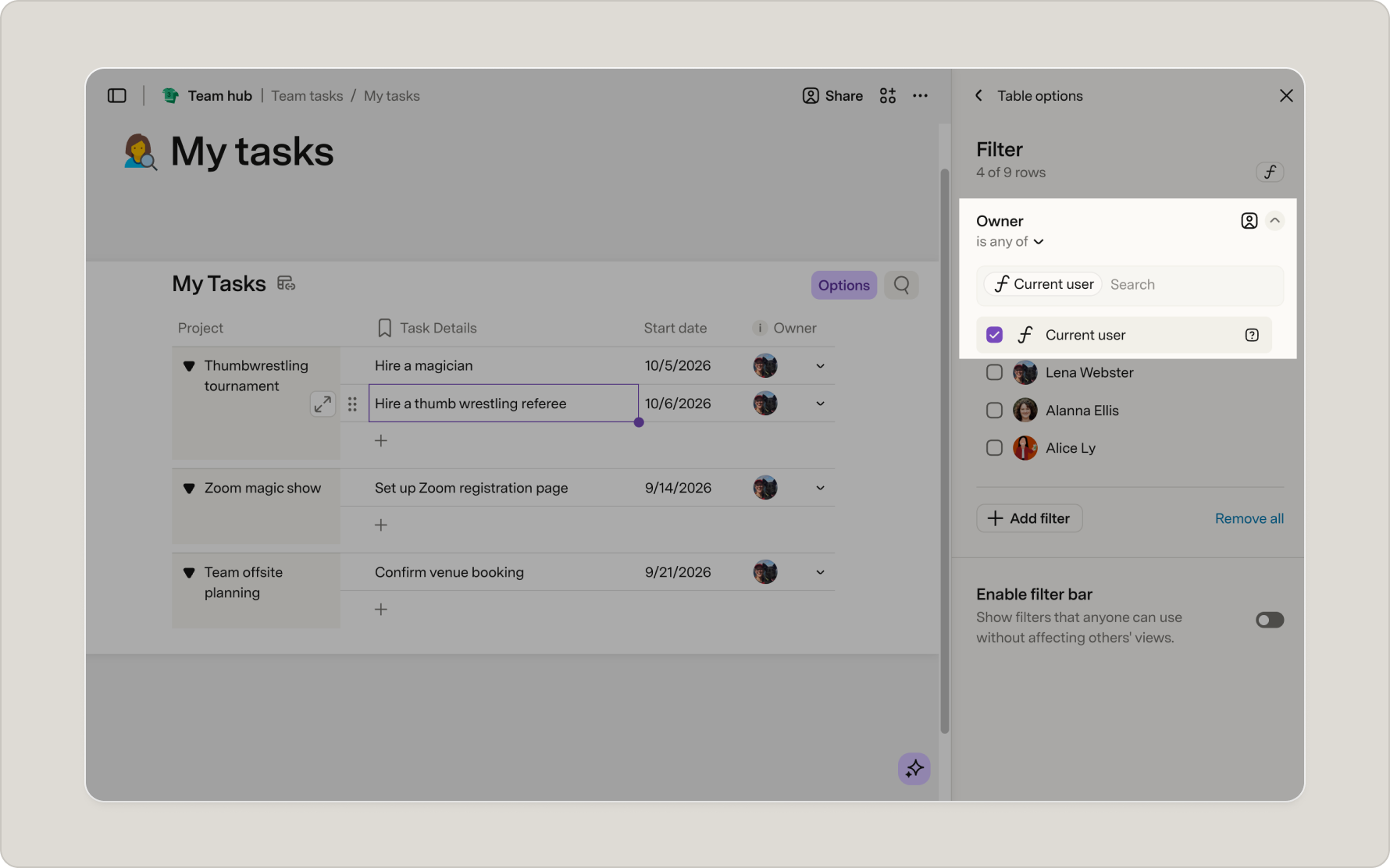Check the Alanna Ellis checkbox
This screenshot has width=1390, height=868.
coord(994,411)
